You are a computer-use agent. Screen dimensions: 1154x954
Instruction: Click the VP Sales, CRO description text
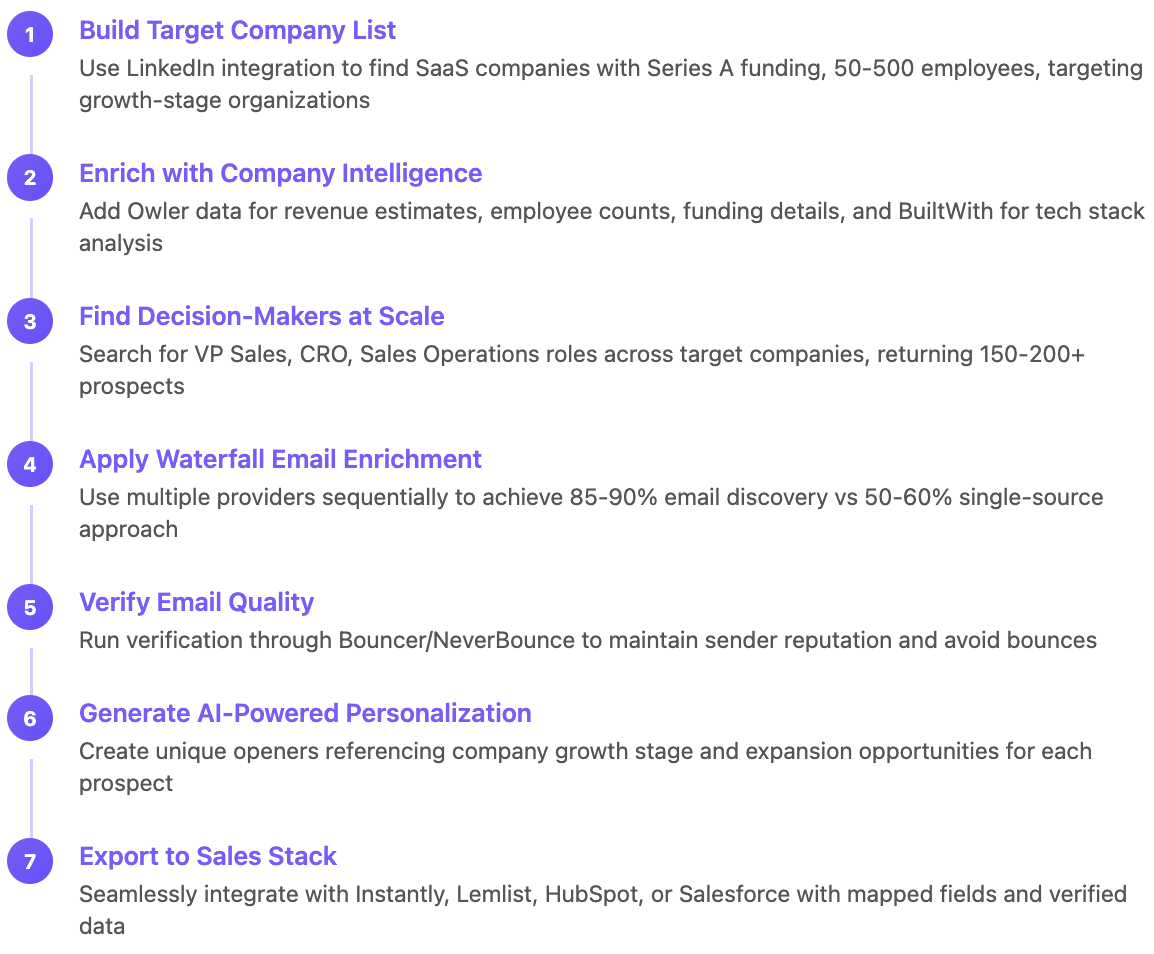pos(581,370)
